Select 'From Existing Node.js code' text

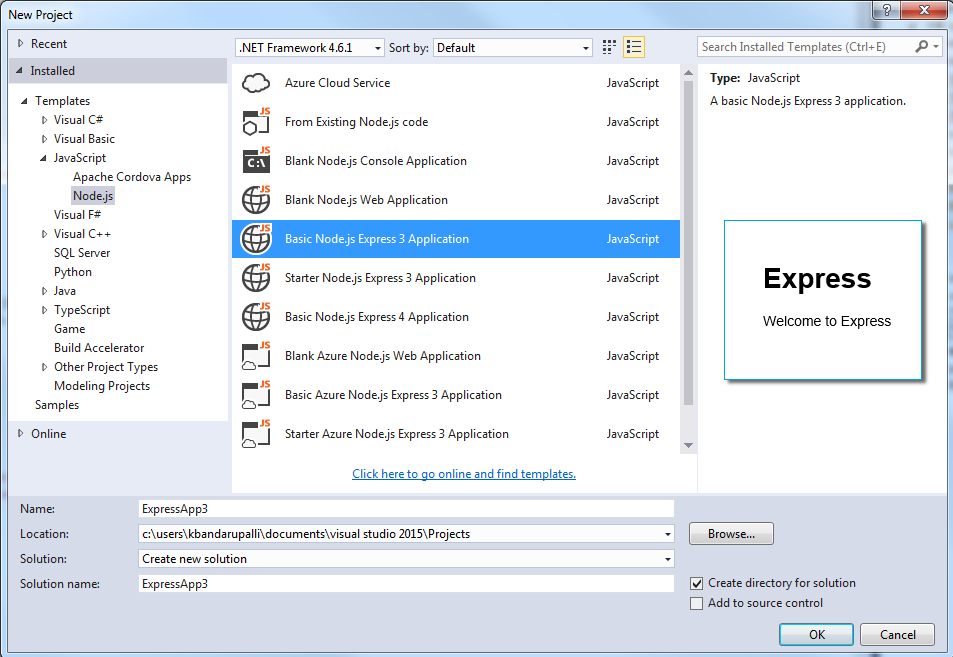[357, 122]
